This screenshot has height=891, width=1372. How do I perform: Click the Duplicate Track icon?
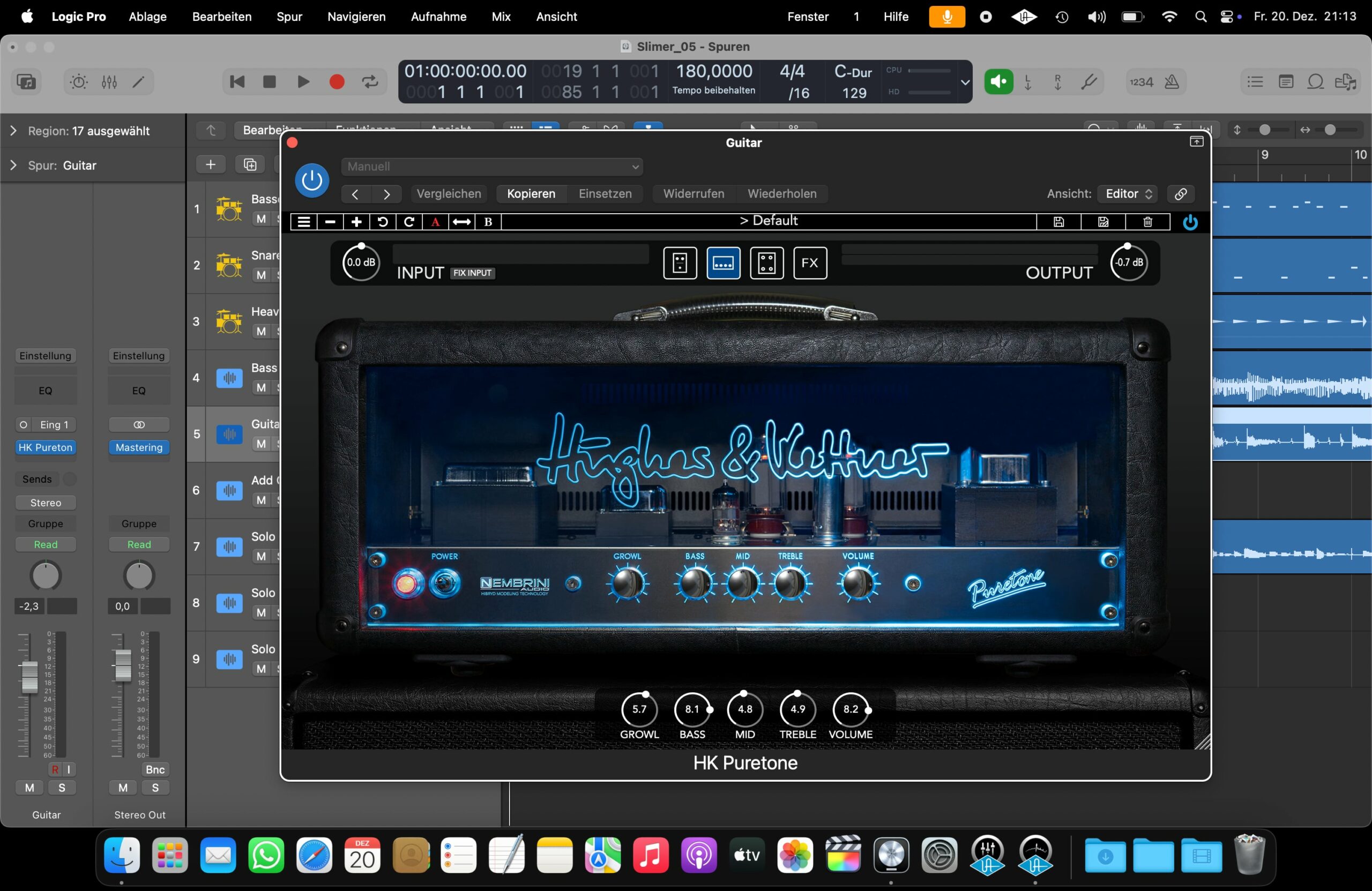(x=250, y=165)
